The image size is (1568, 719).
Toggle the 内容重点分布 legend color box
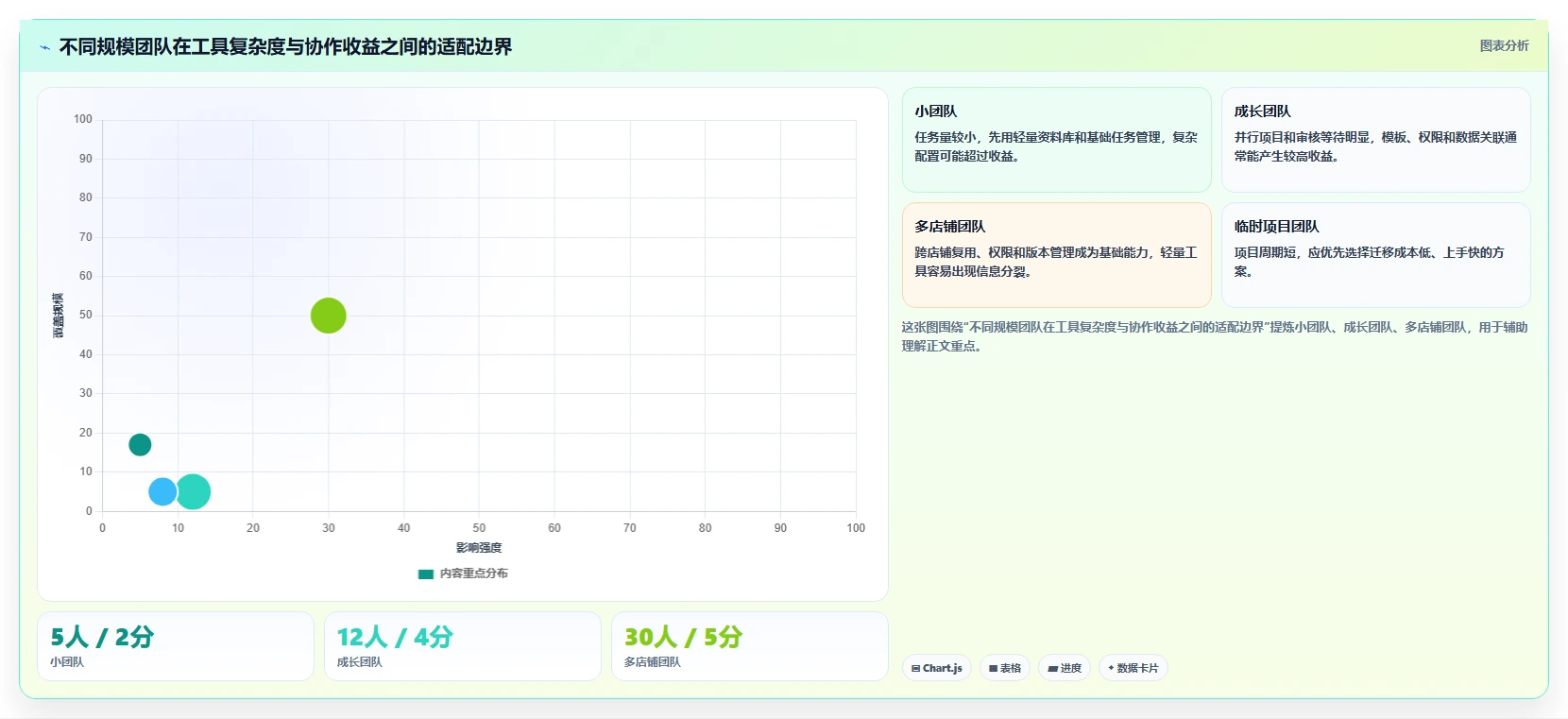click(x=426, y=573)
